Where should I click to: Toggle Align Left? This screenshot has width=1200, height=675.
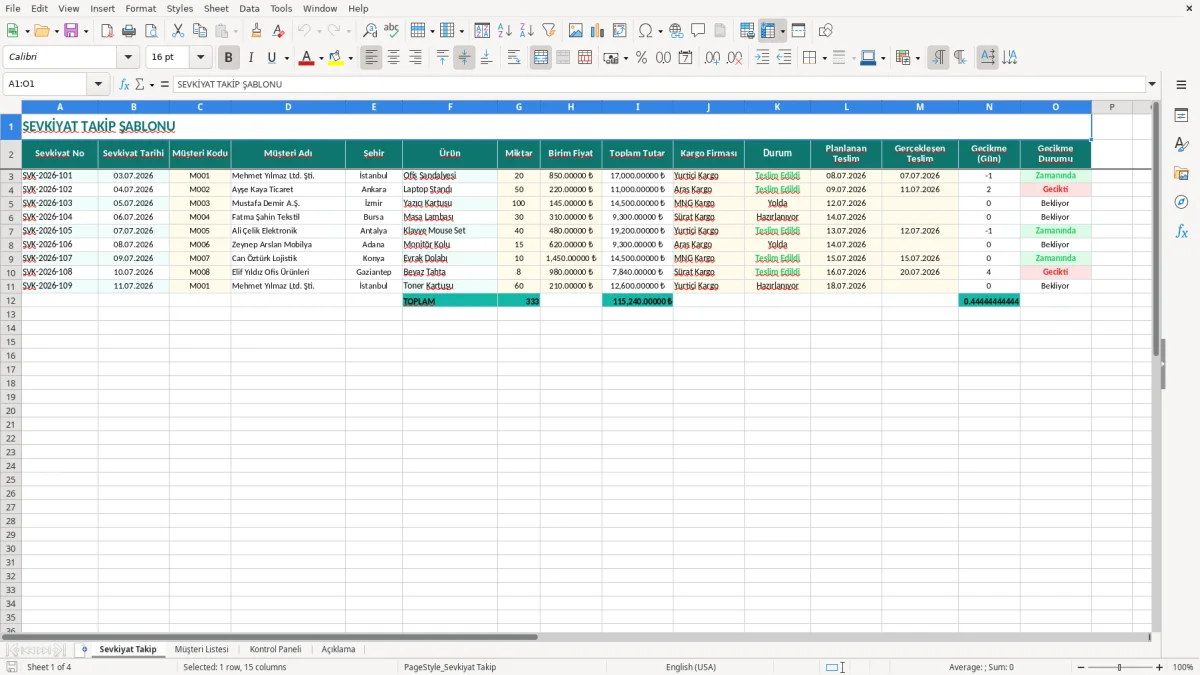372,58
